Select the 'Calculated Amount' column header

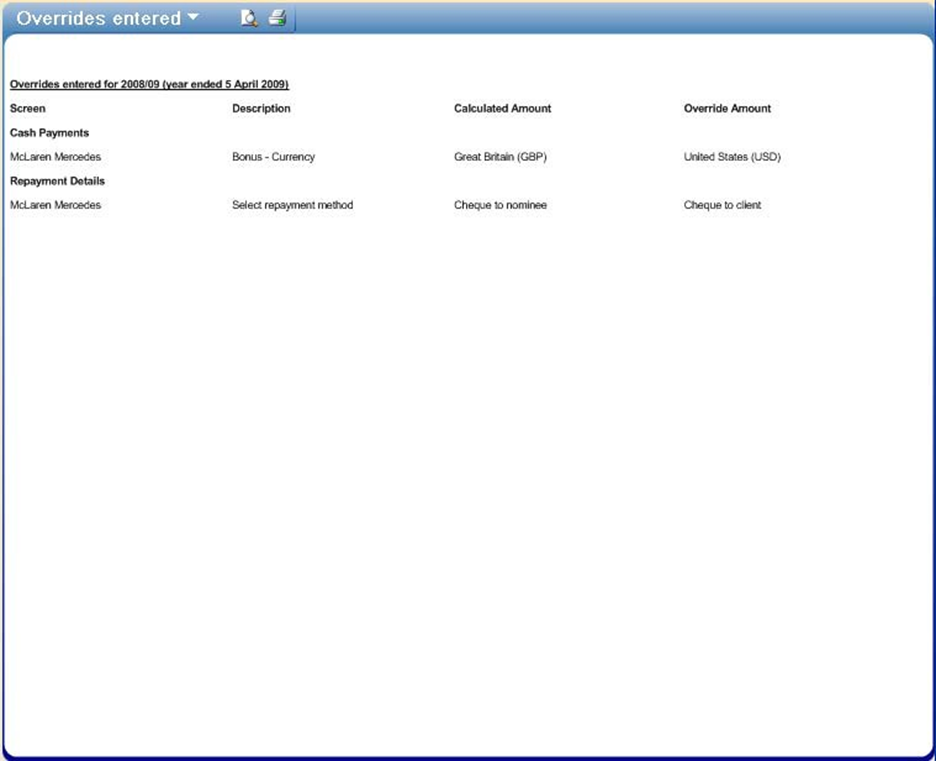502,109
